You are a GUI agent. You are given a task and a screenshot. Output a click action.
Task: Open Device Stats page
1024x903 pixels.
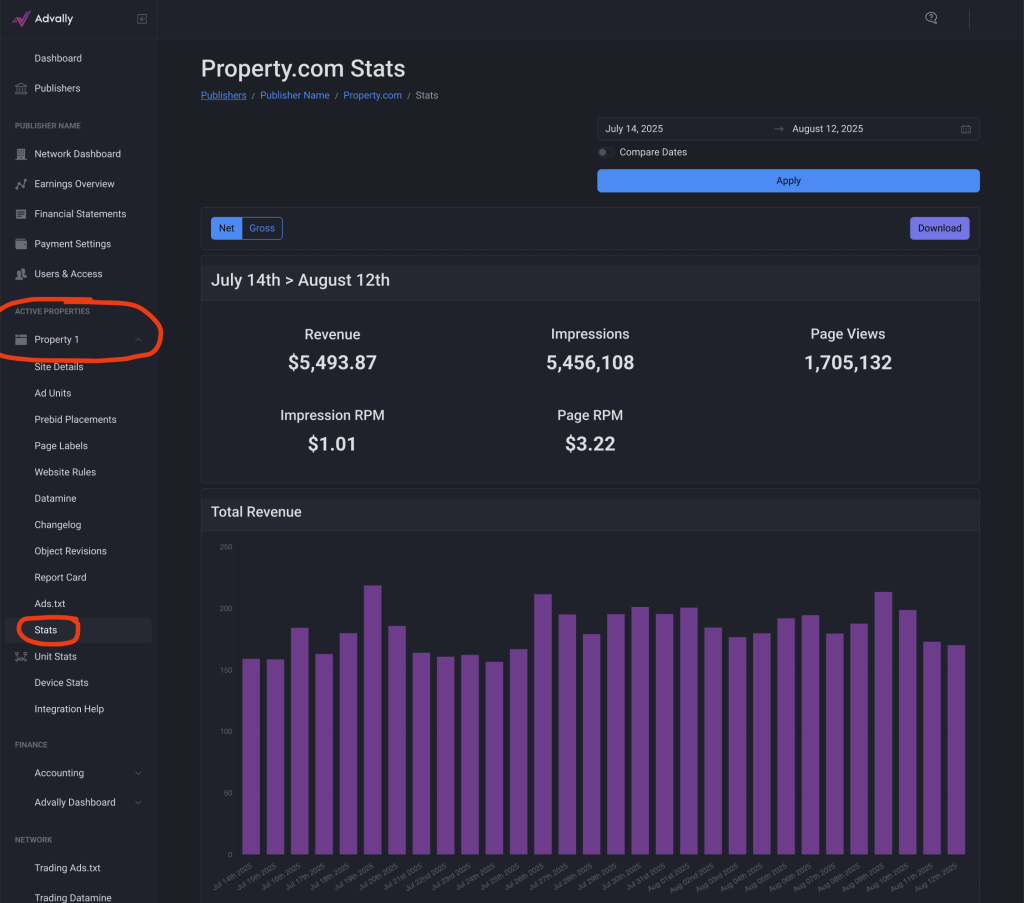(x=61, y=683)
